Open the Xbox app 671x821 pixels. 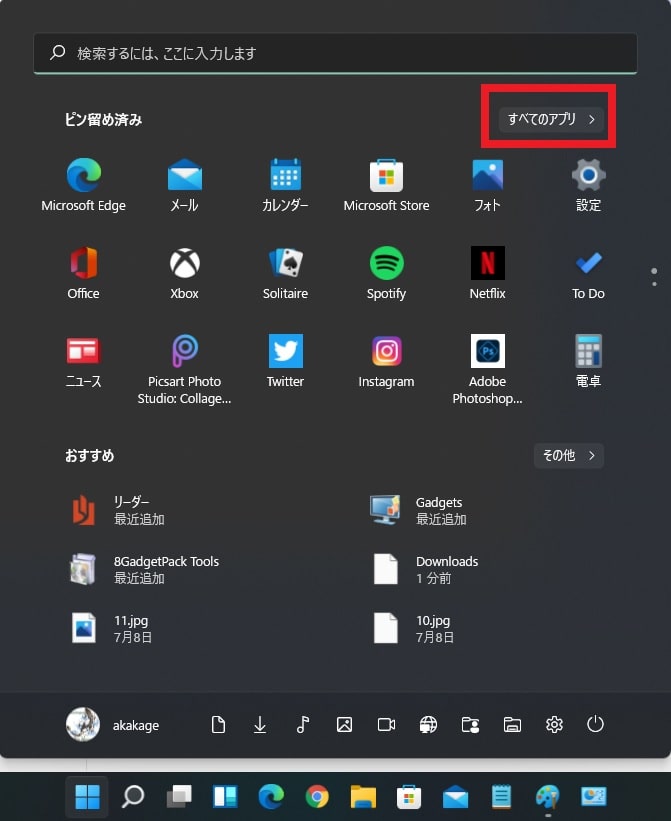[x=184, y=272]
